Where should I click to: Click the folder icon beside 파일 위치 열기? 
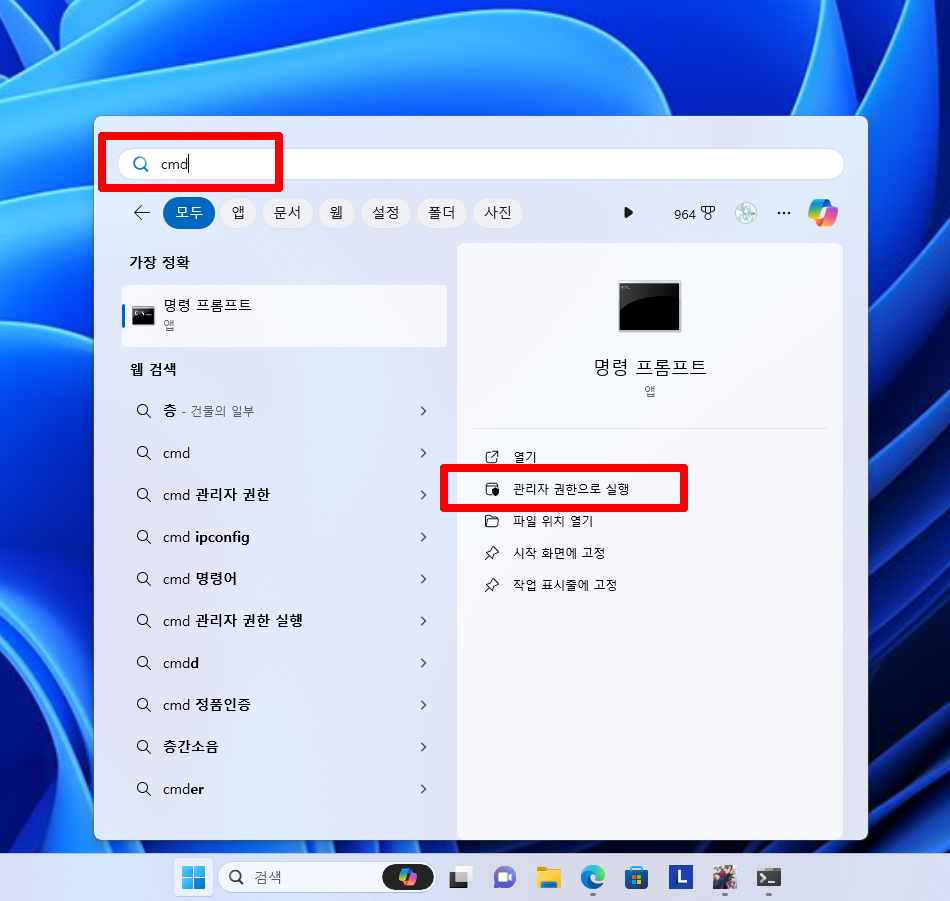492,521
